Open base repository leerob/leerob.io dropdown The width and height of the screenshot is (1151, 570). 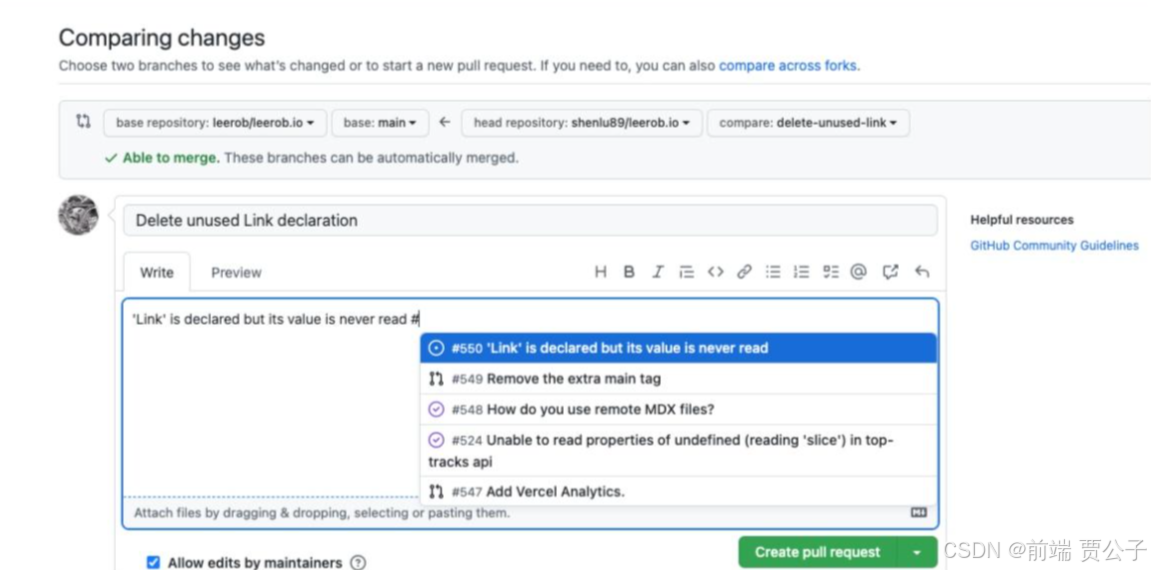pyautogui.click(x=215, y=123)
